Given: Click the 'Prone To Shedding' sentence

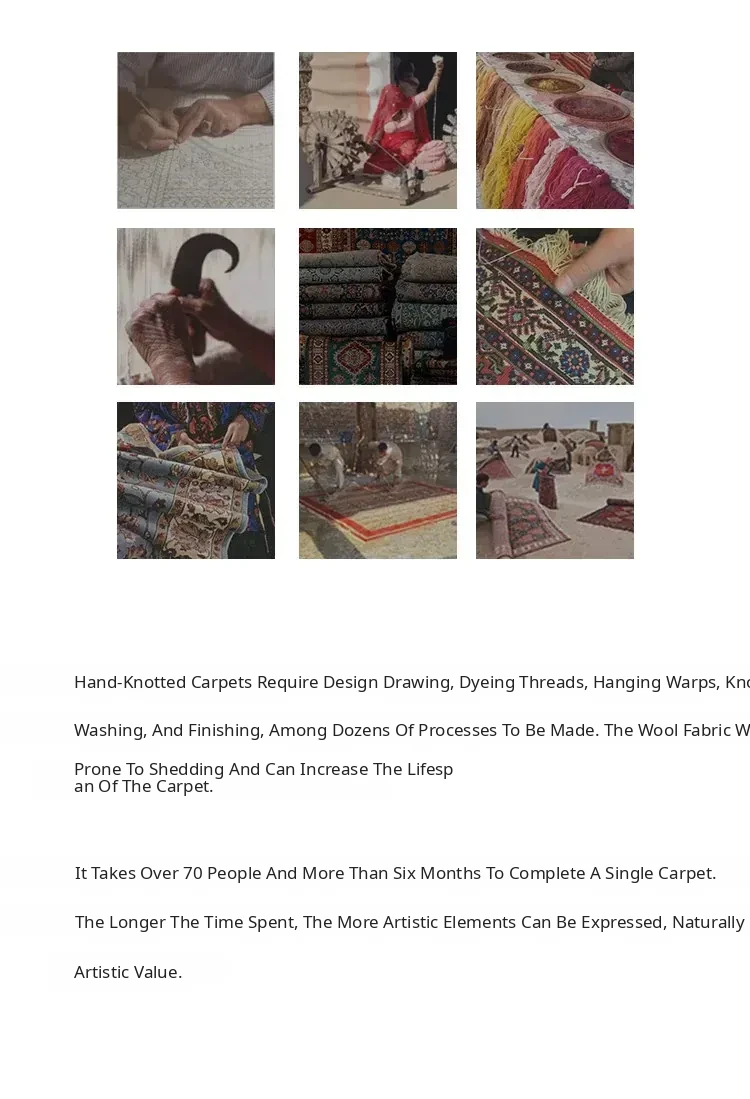Looking at the screenshot, I should point(264,769).
